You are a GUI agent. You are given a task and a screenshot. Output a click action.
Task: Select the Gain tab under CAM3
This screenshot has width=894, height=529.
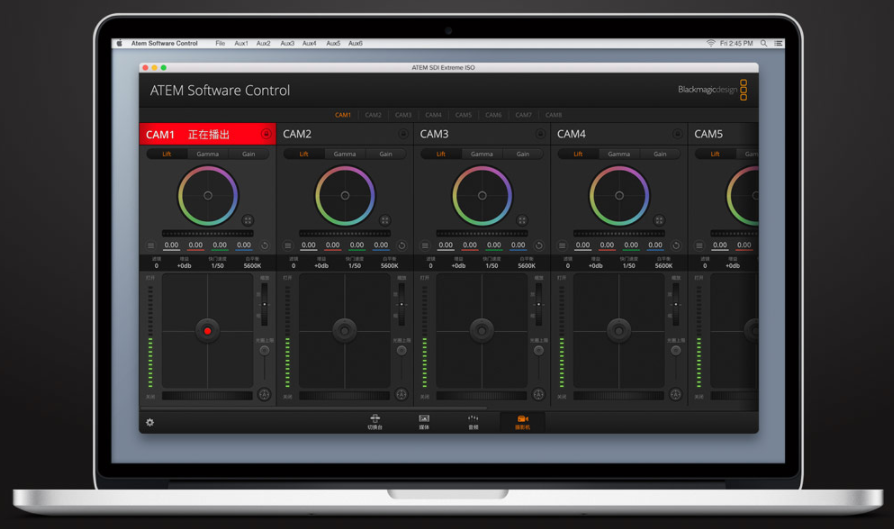tap(523, 154)
